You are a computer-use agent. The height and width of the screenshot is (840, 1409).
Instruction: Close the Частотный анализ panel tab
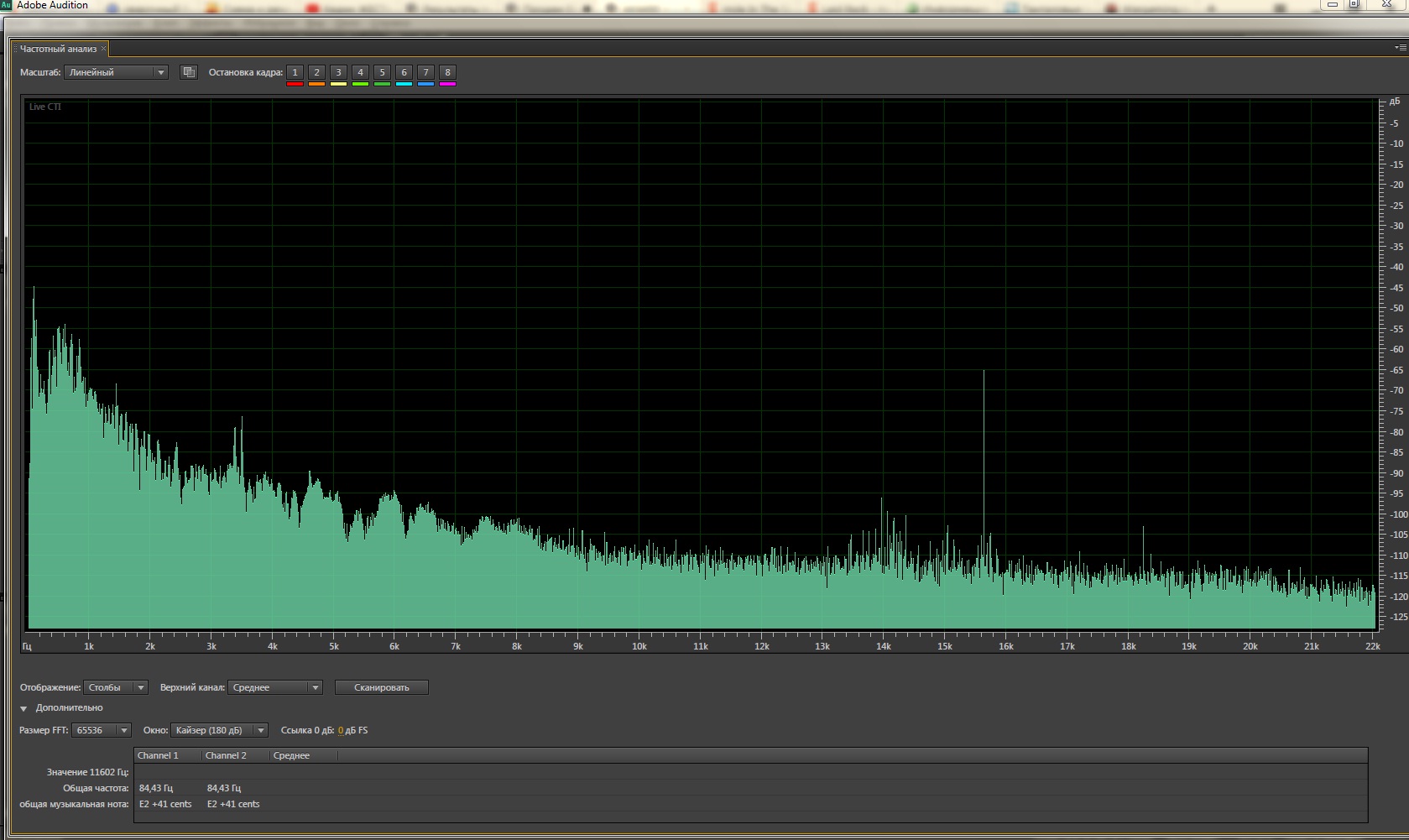coord(104,49)
